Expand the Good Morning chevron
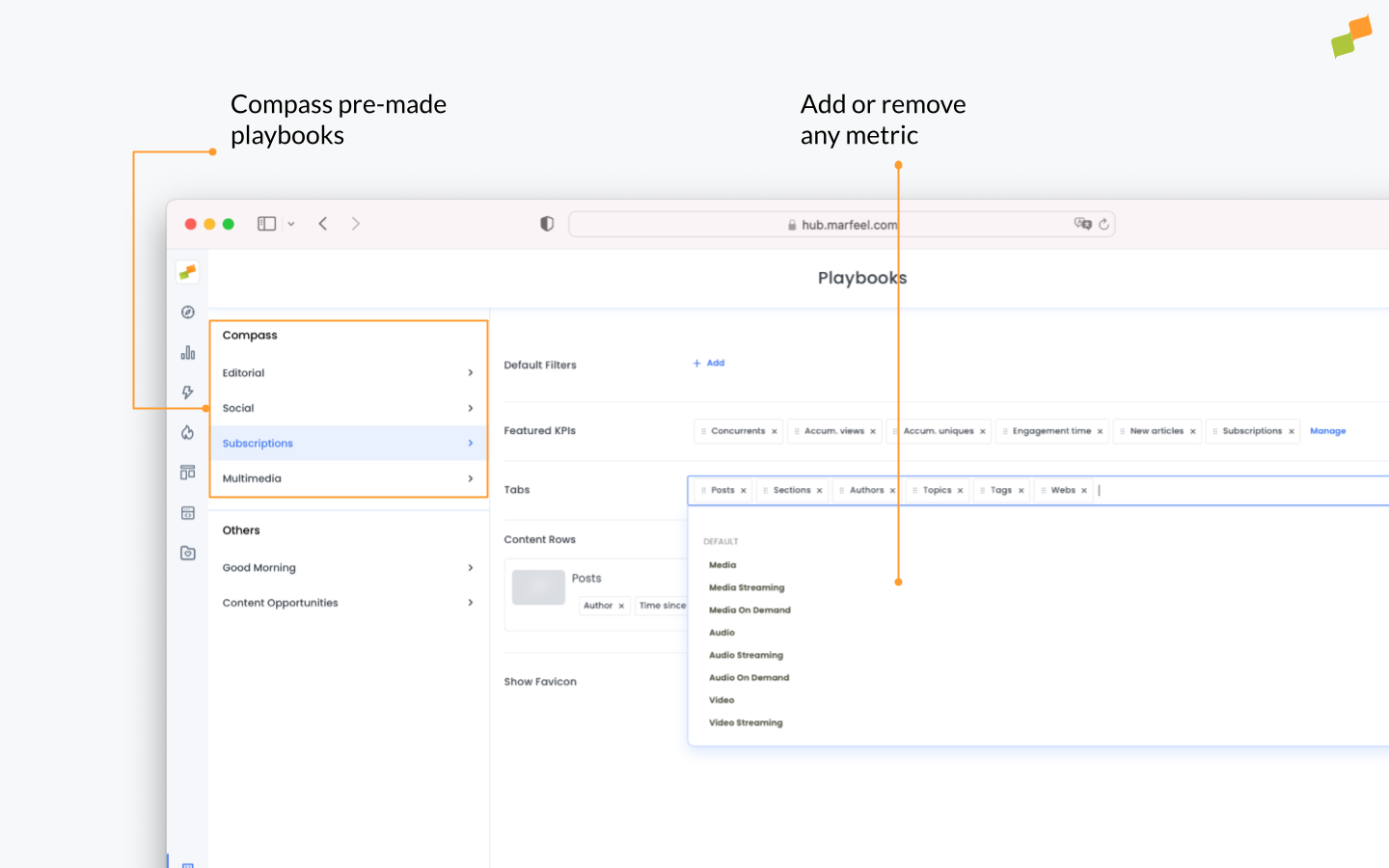Screen dimensions: 1389x868 [471, 568]
